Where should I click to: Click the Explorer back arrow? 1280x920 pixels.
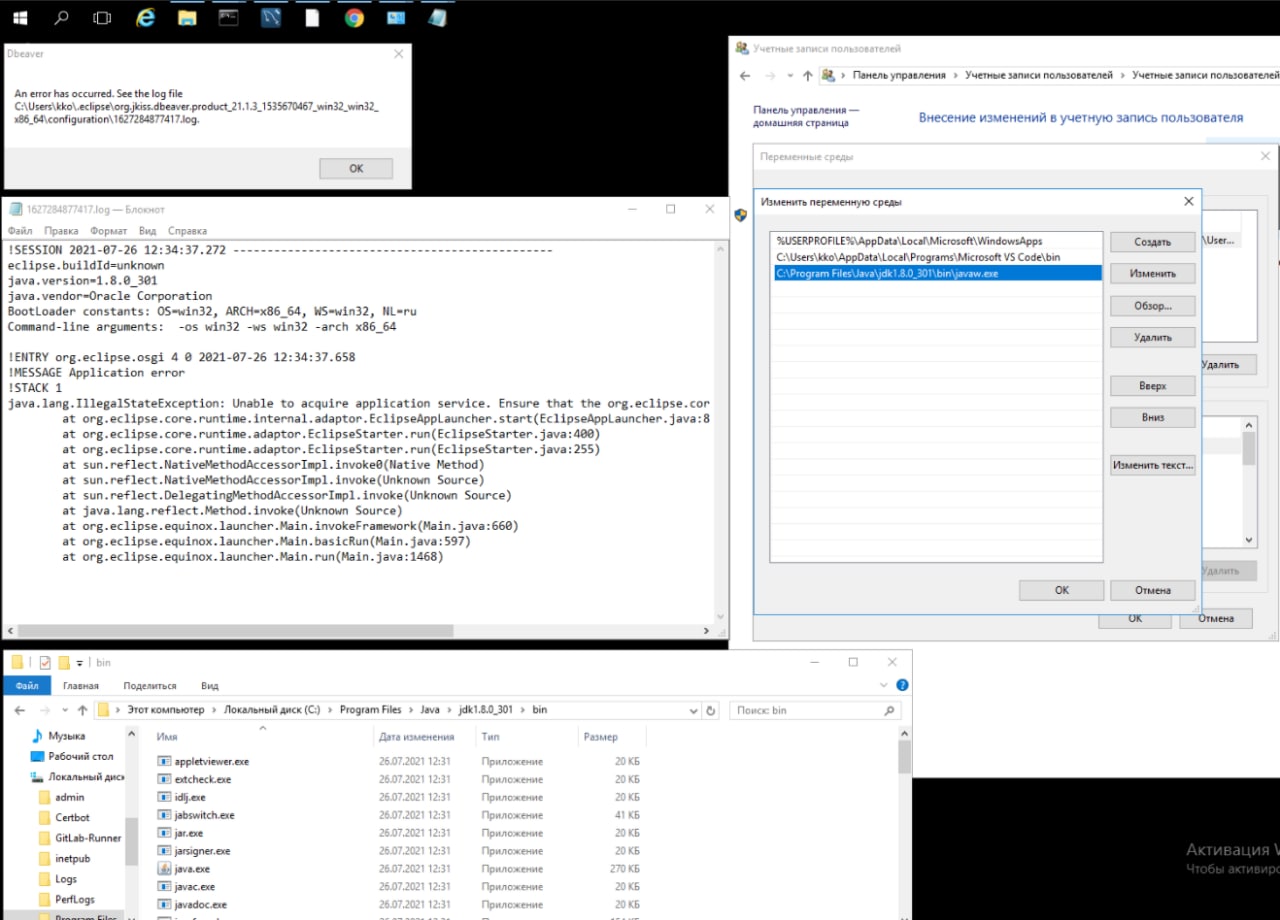pos(20,710)
